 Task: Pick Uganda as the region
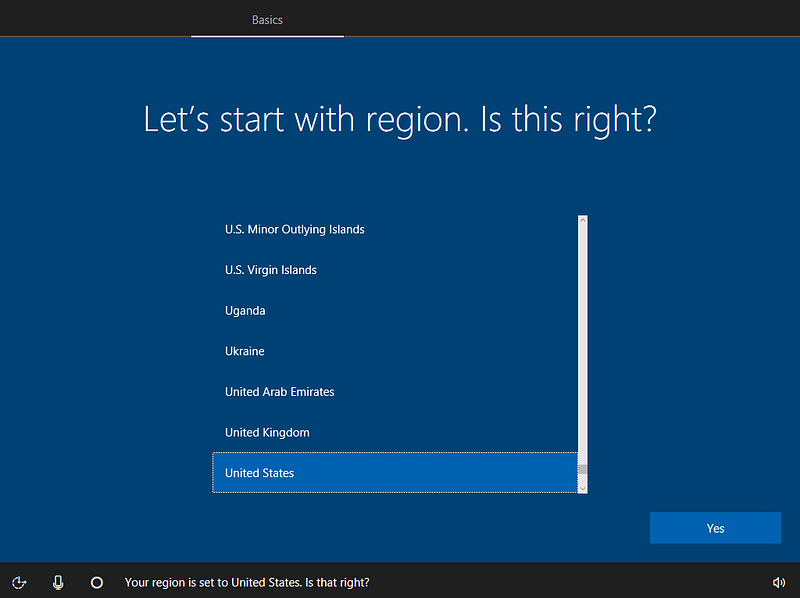point(395,311)
